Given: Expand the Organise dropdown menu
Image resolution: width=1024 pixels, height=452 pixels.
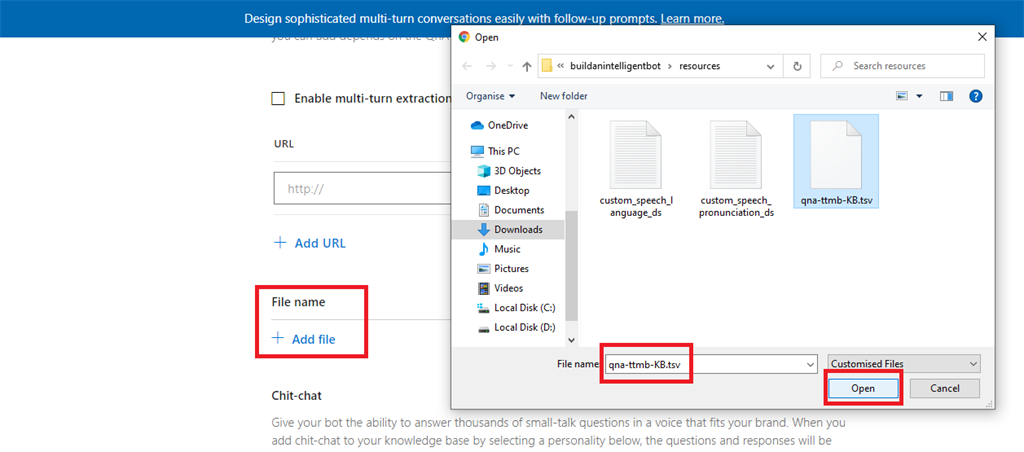Looking at the screenshot, I should (x=490, y=96).
